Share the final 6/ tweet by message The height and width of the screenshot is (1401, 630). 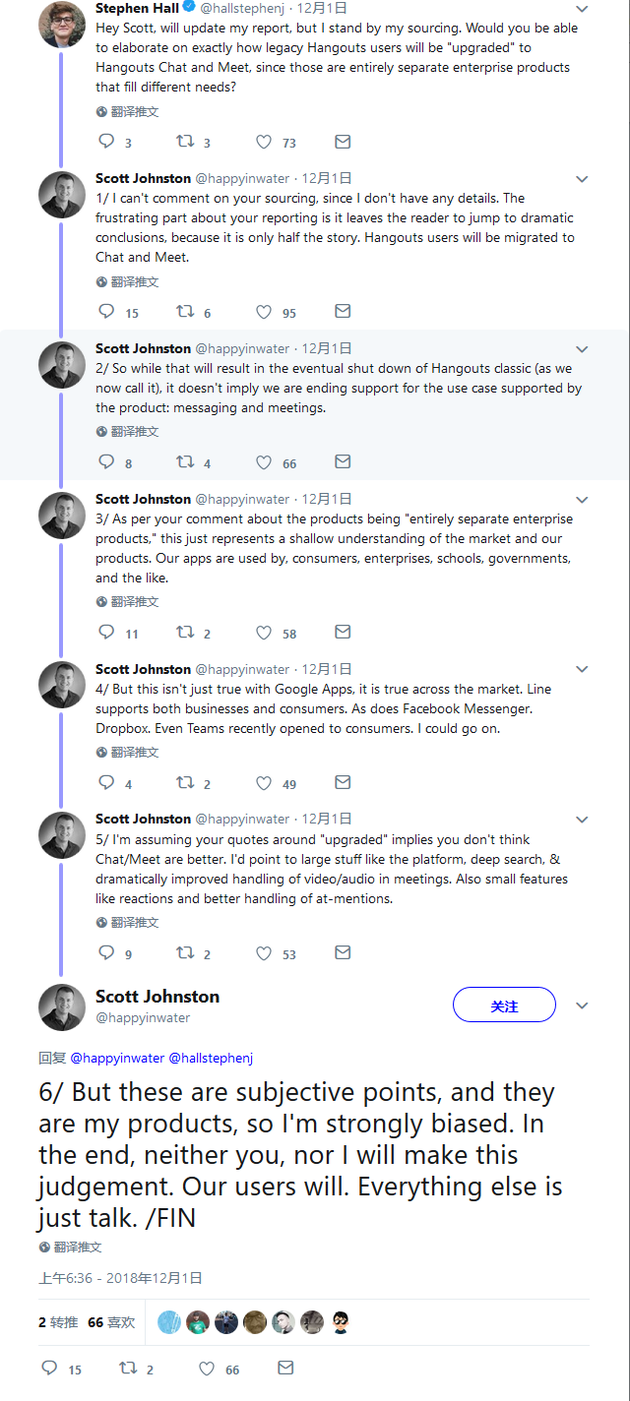point(285,1368)
